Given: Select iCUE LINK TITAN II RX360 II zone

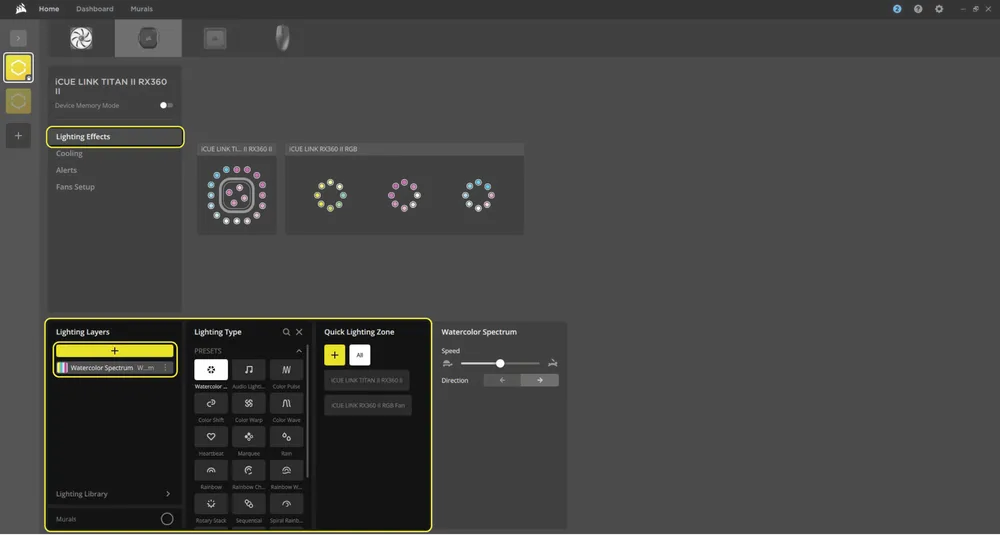Looking at the screenshot, I should (367, 380).
